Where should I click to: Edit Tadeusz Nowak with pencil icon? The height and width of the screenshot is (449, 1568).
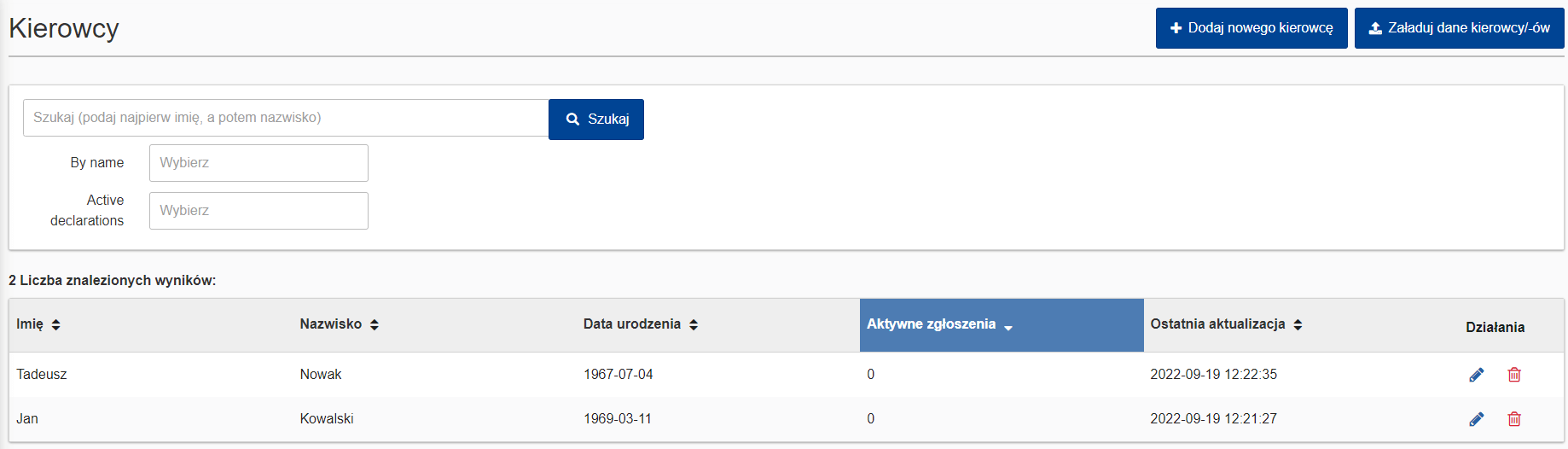coord(1477,375)
